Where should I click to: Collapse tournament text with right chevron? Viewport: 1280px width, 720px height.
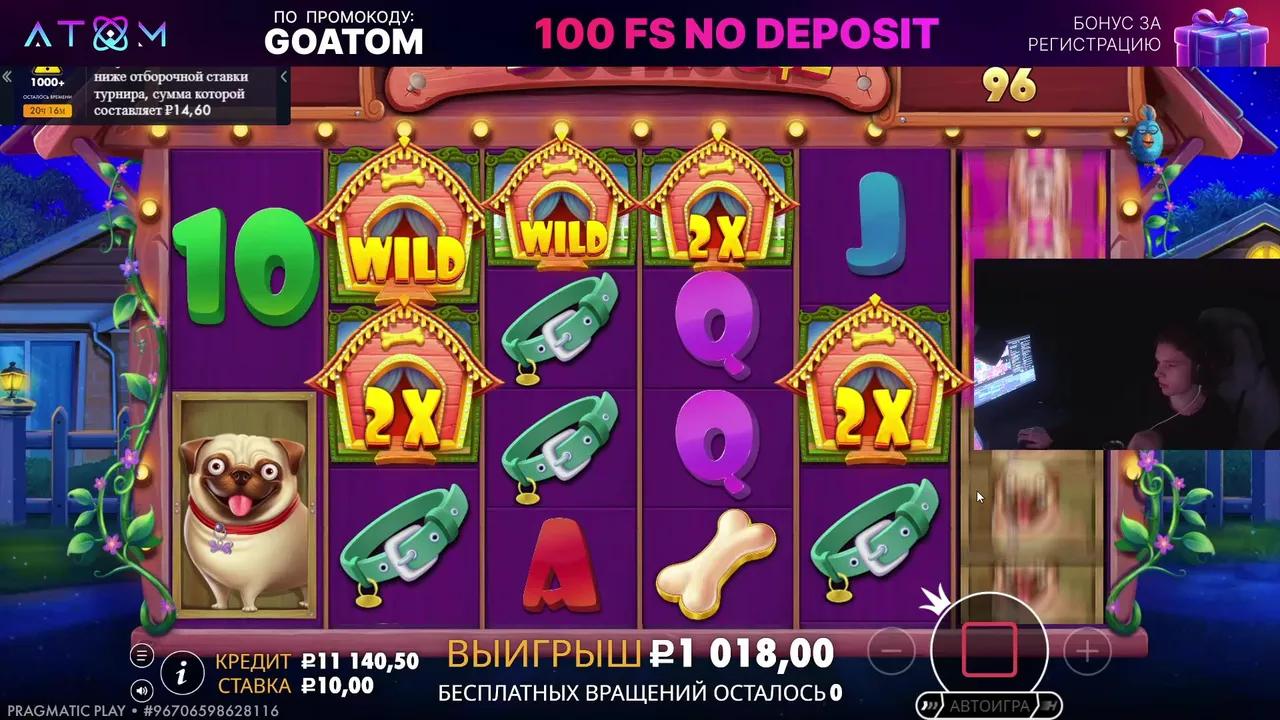[283, 77]
